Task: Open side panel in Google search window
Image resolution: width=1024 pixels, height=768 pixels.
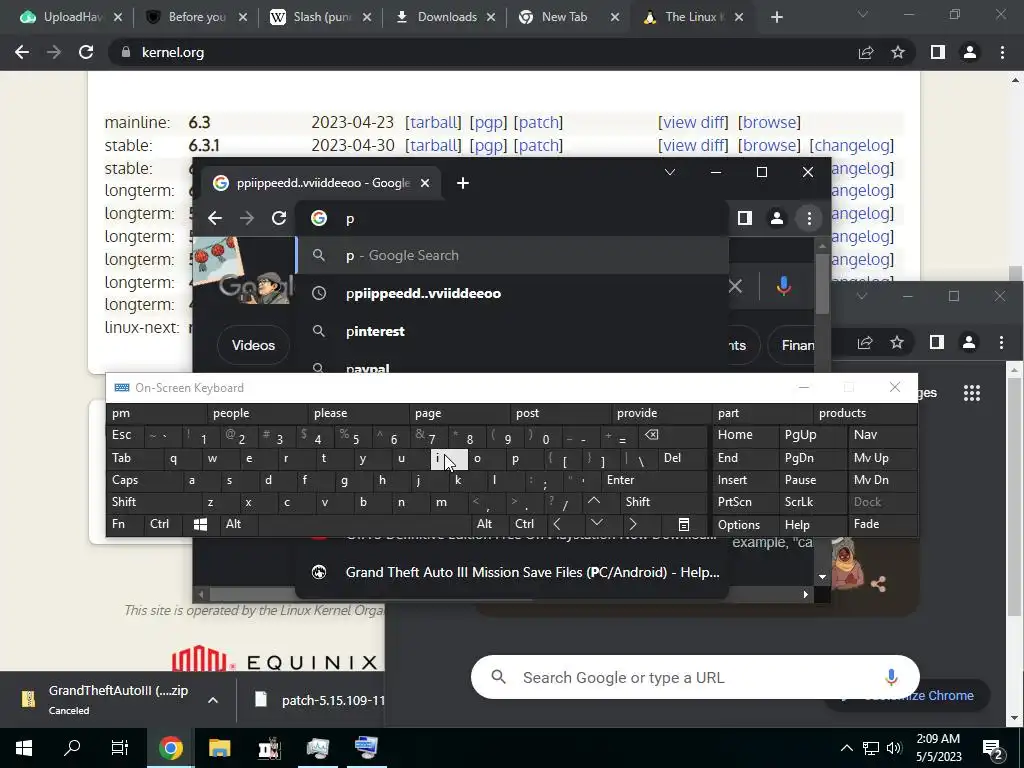Action: 744,218
